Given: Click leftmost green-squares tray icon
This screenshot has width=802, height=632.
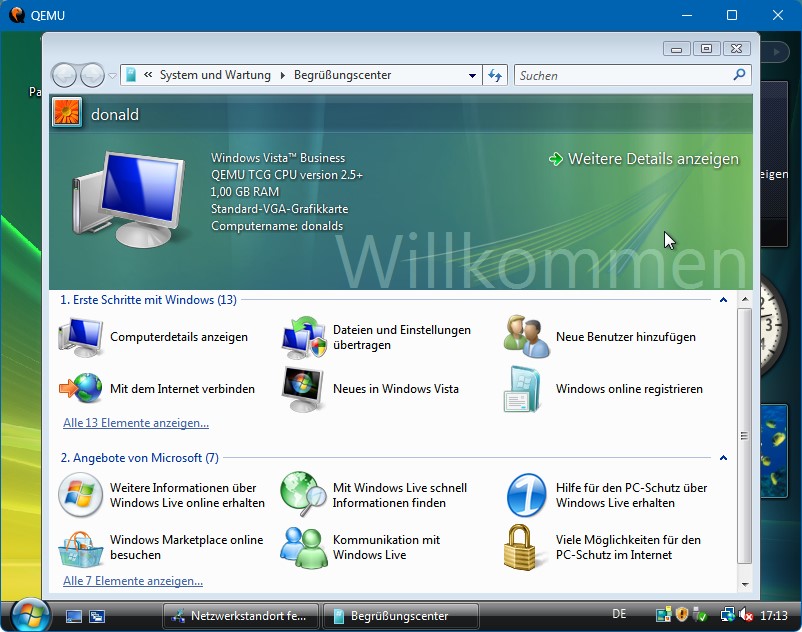Looking at the screenshot, I should [663, 614].
